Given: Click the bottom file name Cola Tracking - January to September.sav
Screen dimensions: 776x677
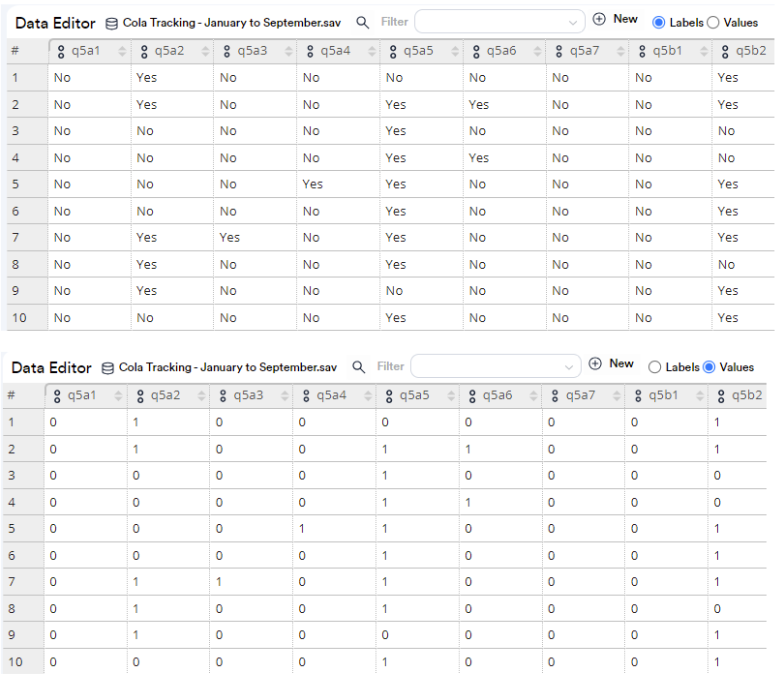Looking at the screenshot, I should click(228, 367).
